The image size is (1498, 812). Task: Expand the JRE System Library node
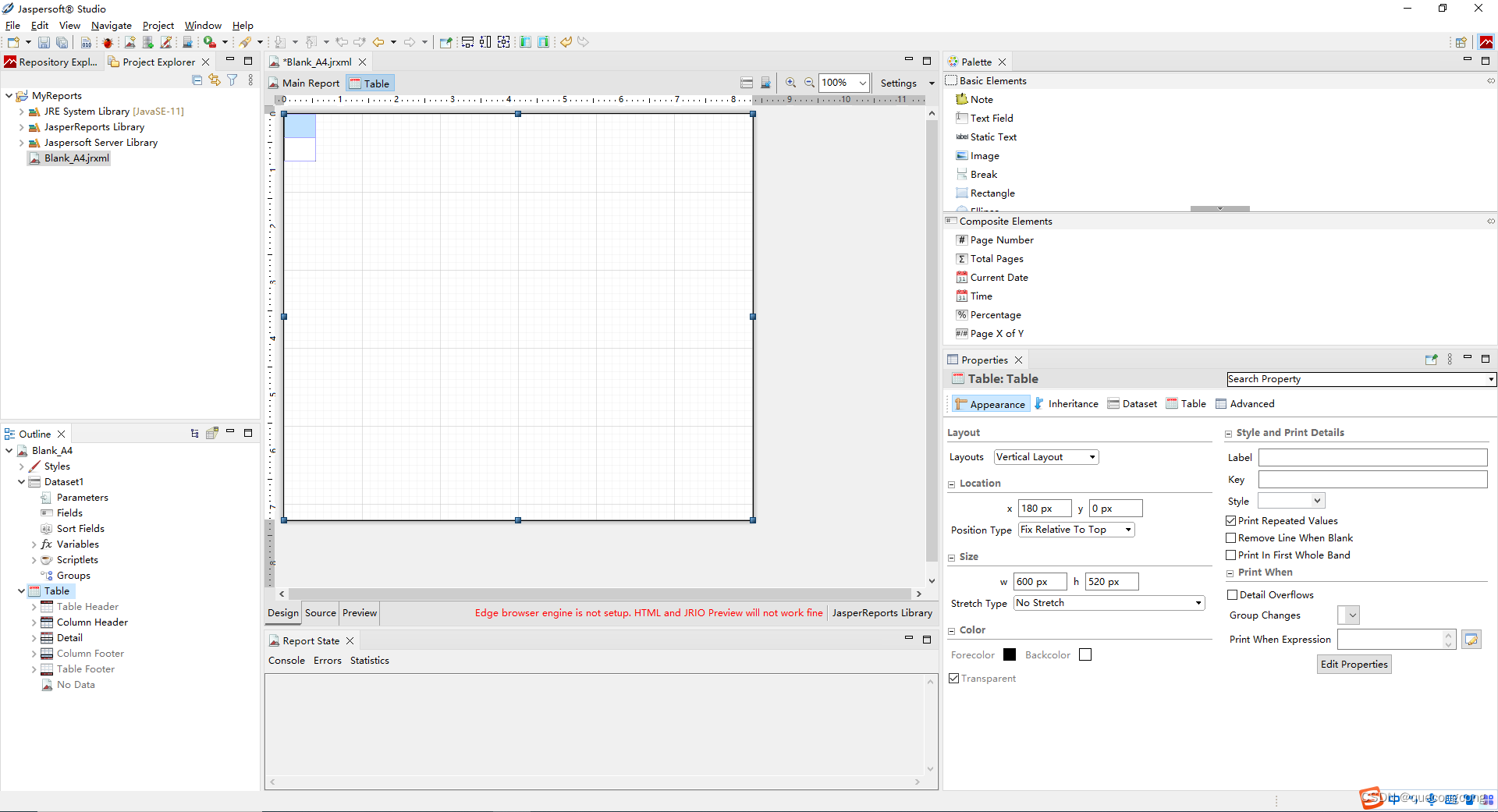(21, 112)
